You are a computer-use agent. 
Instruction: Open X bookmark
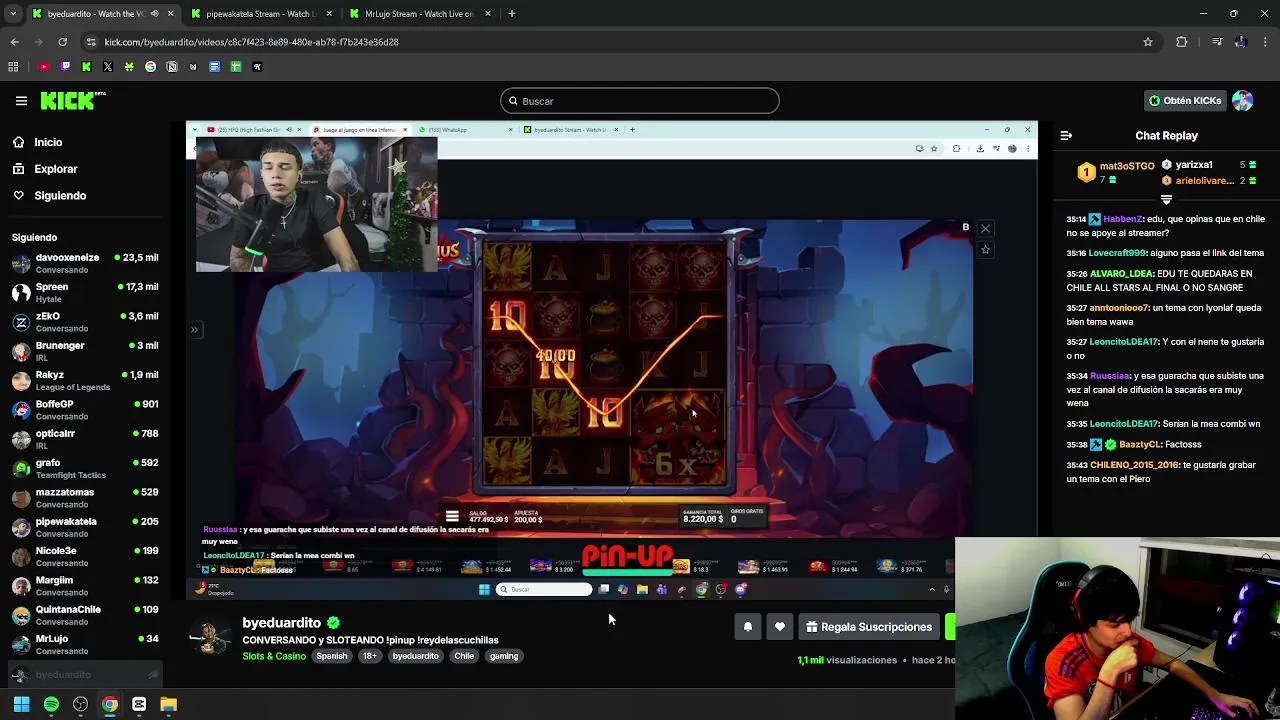tap(107, 67)
